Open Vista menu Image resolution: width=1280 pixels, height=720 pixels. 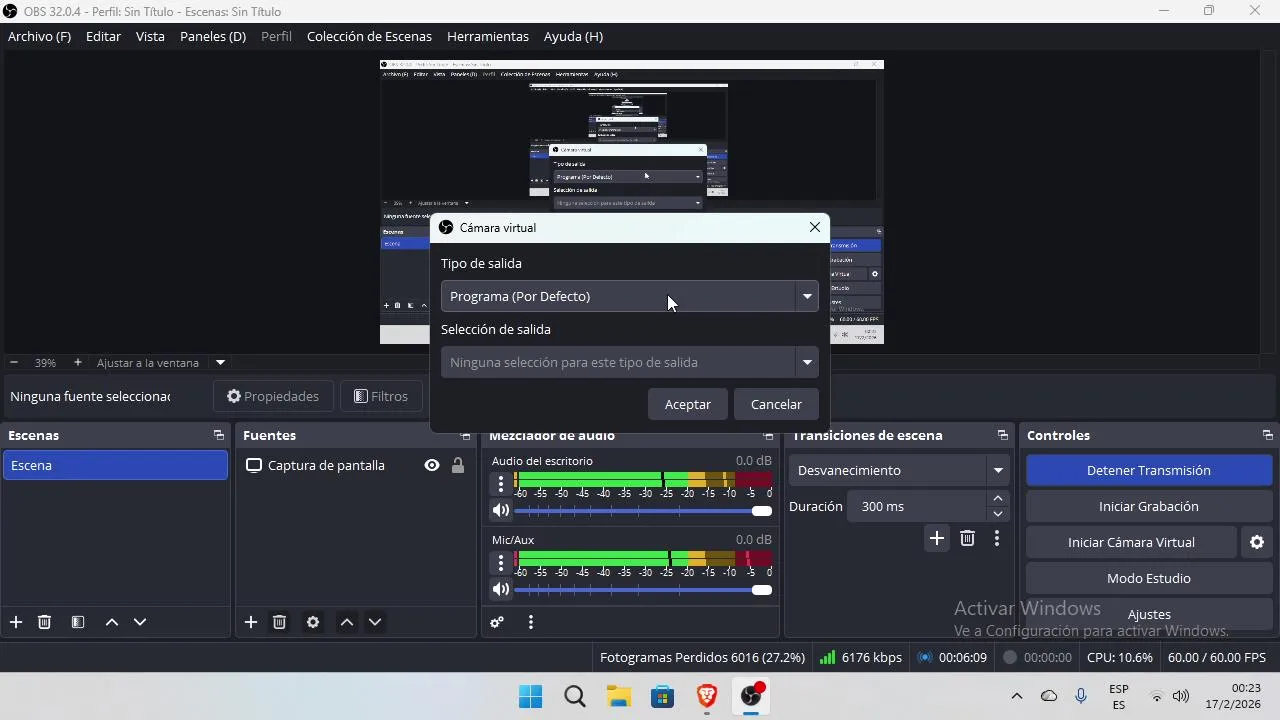[x=150, y=36]
